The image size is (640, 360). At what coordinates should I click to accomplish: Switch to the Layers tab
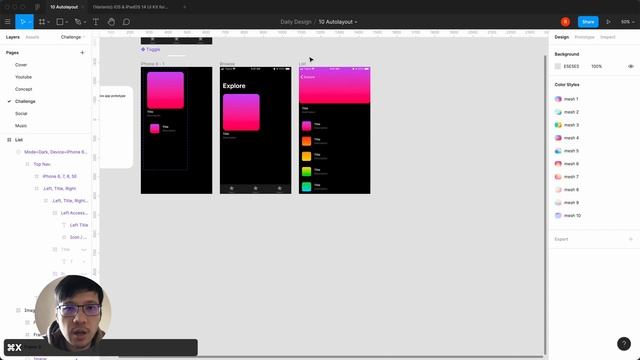pos(13,37)
